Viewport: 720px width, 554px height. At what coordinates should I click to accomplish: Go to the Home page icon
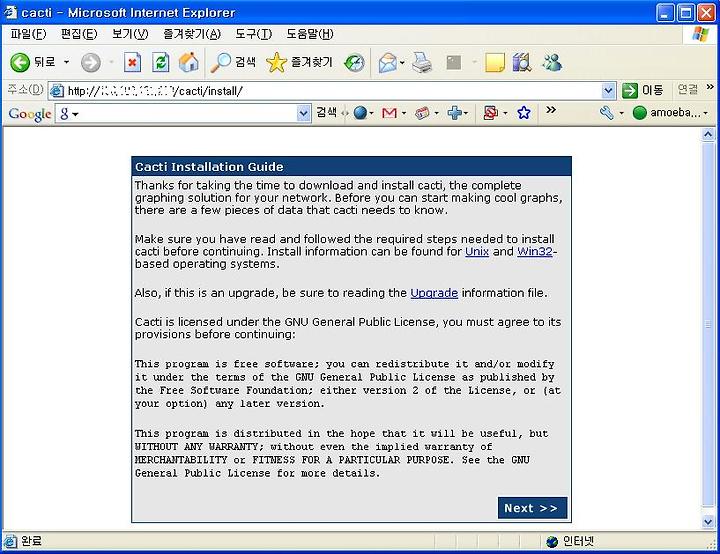click(189, 62)
